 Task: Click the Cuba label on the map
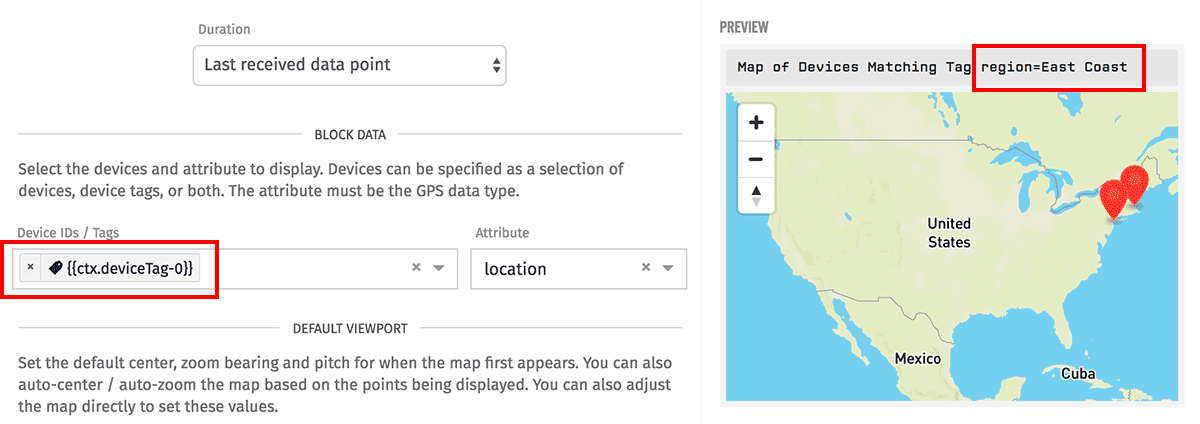click(1076, 375)
